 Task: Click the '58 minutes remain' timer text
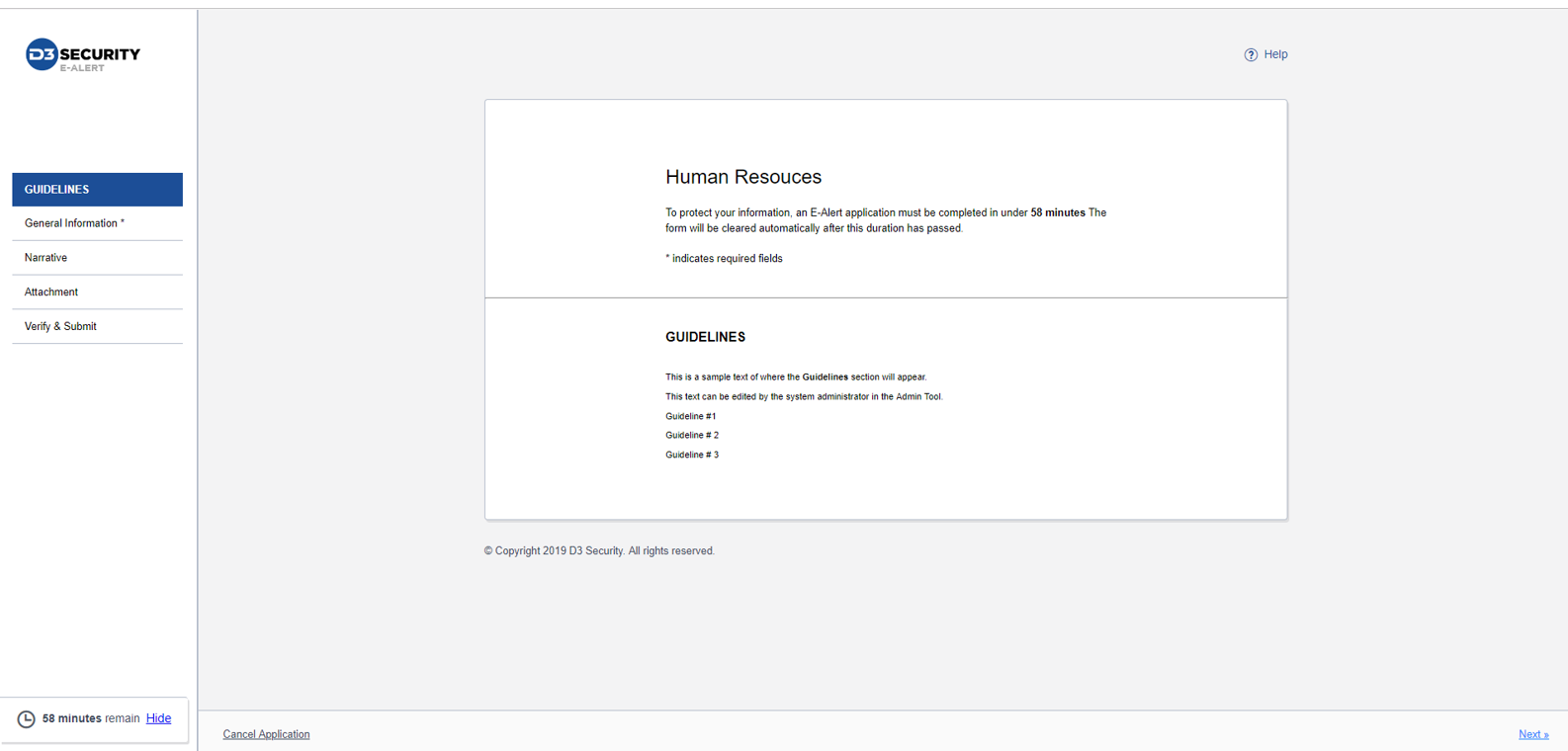(91, 718)
